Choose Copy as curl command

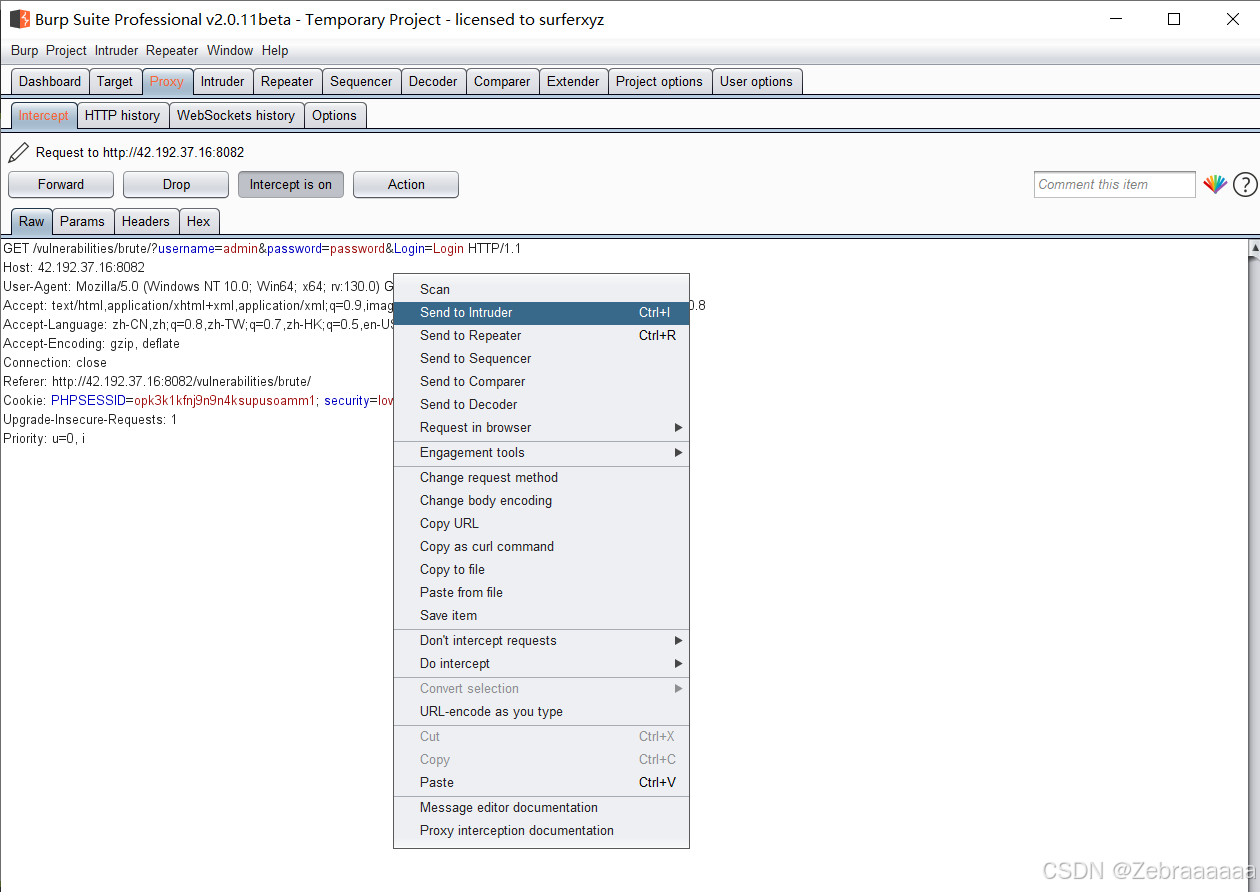pyautogui.click(x=541, y=546)
